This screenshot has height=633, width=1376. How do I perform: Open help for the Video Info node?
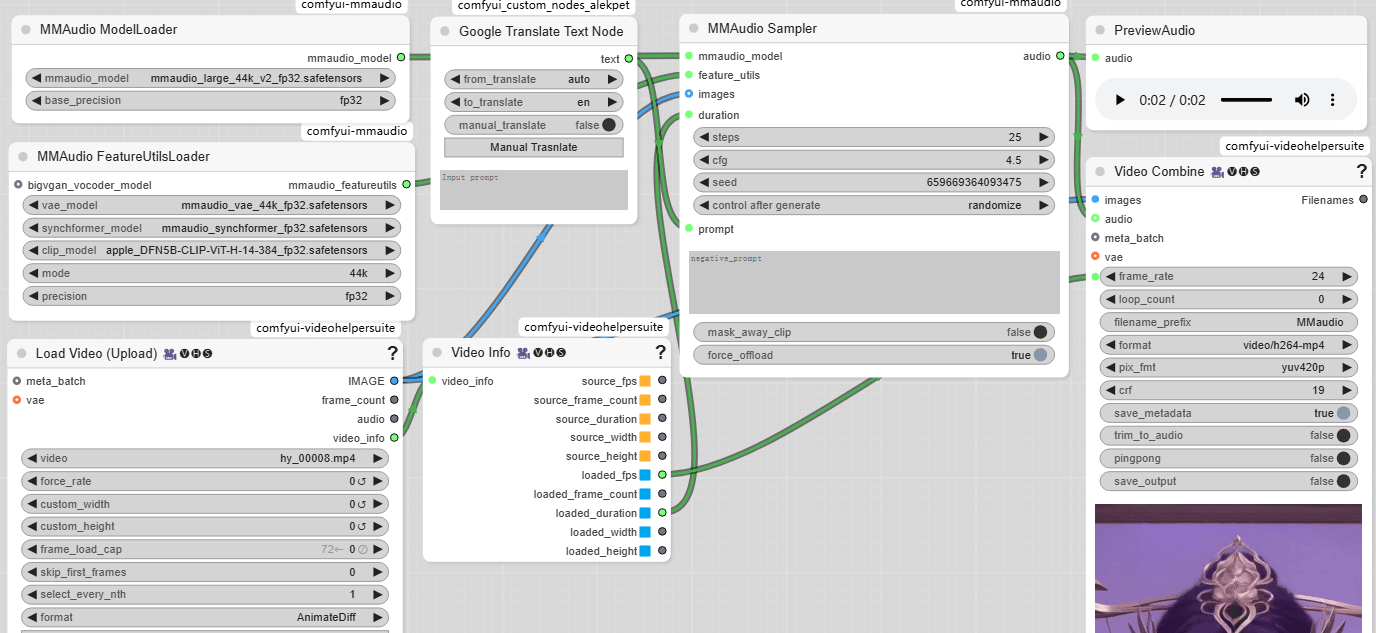(660, 352)
